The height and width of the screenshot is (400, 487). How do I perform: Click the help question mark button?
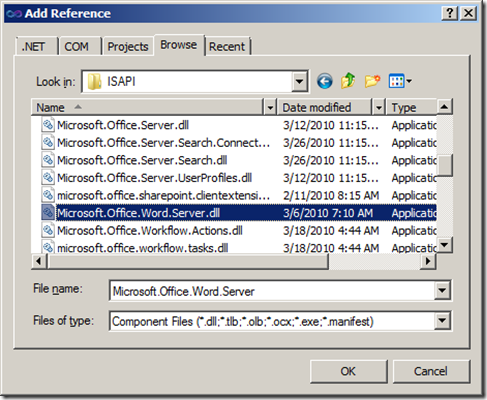pos(449,13)
